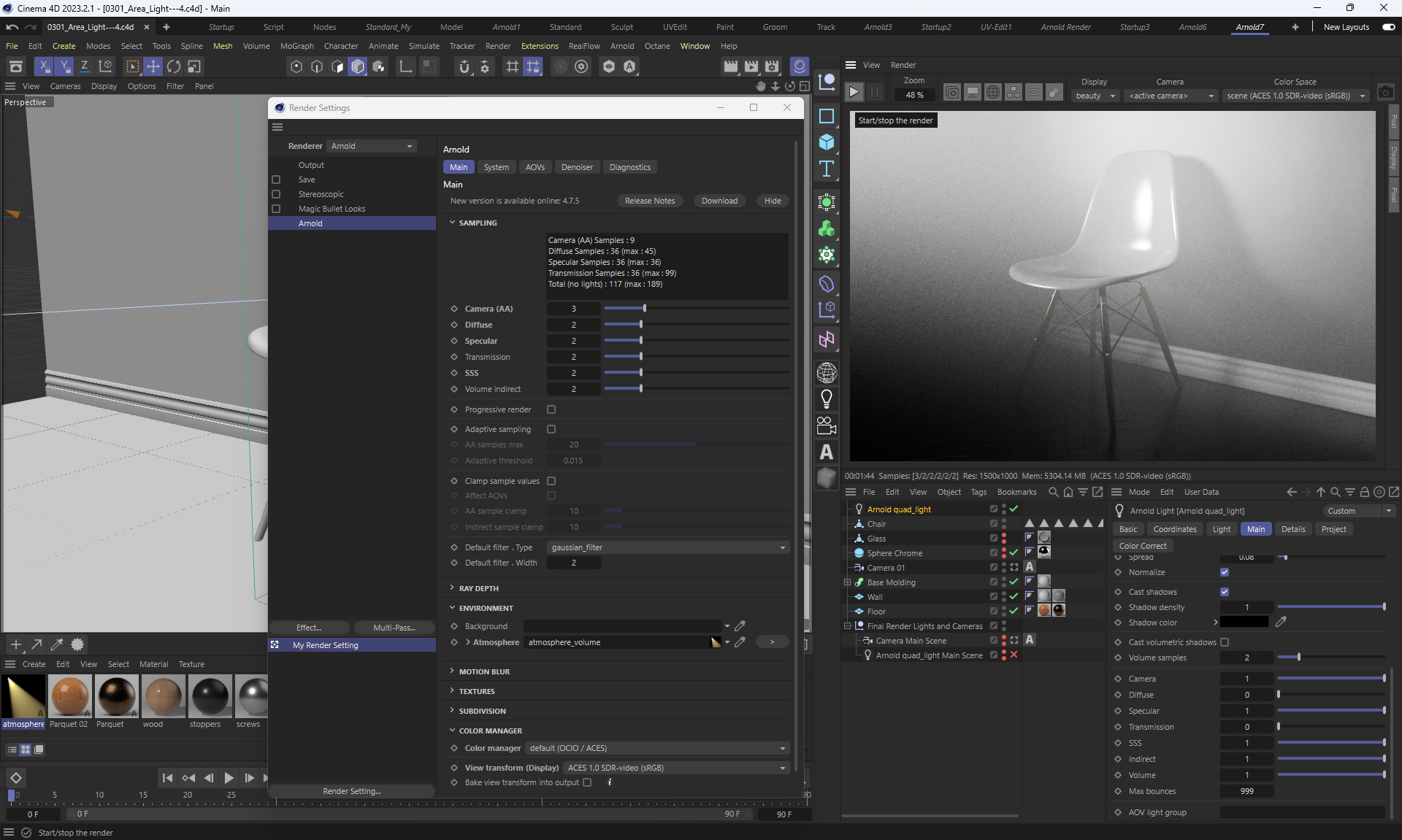Select the Rotate tool in top toolbar
The height and width of the screenshot is (840, 1402).
[x=174, y=66]
